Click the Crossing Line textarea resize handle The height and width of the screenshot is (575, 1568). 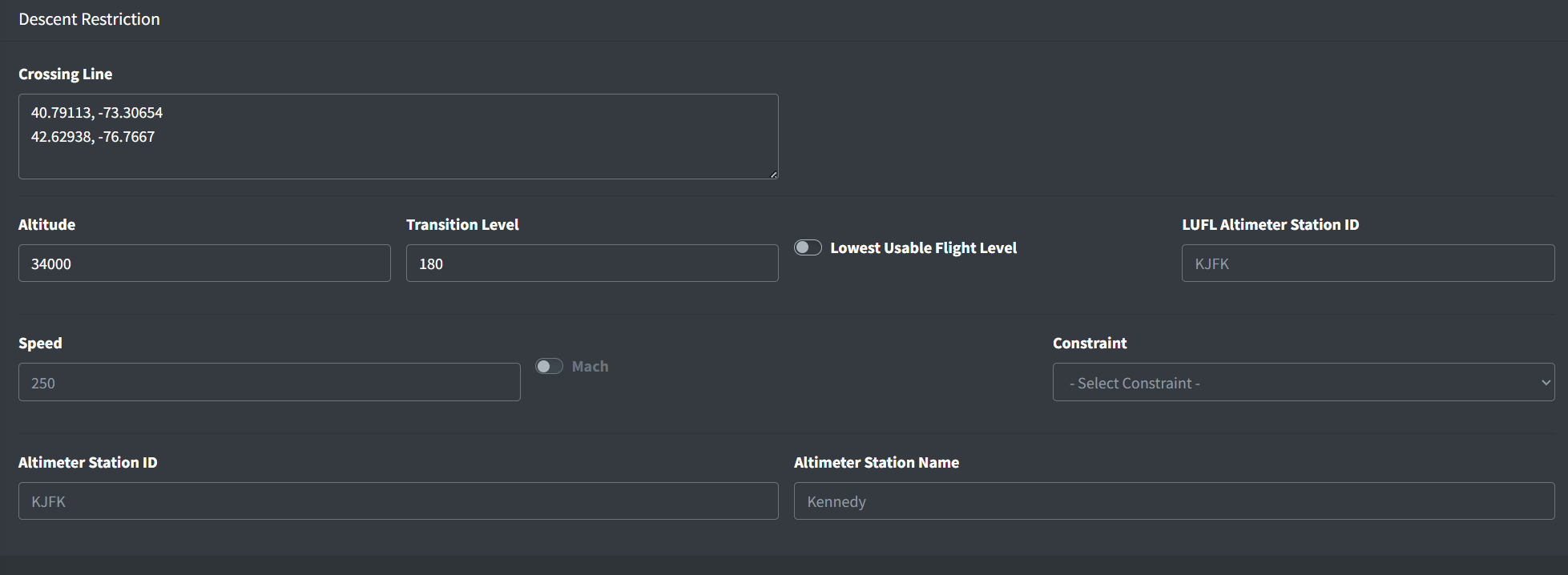[x=773, y=174]
